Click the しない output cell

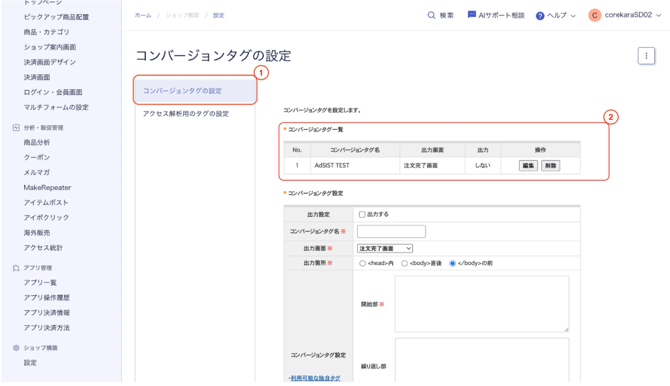[x=483, y=166]
